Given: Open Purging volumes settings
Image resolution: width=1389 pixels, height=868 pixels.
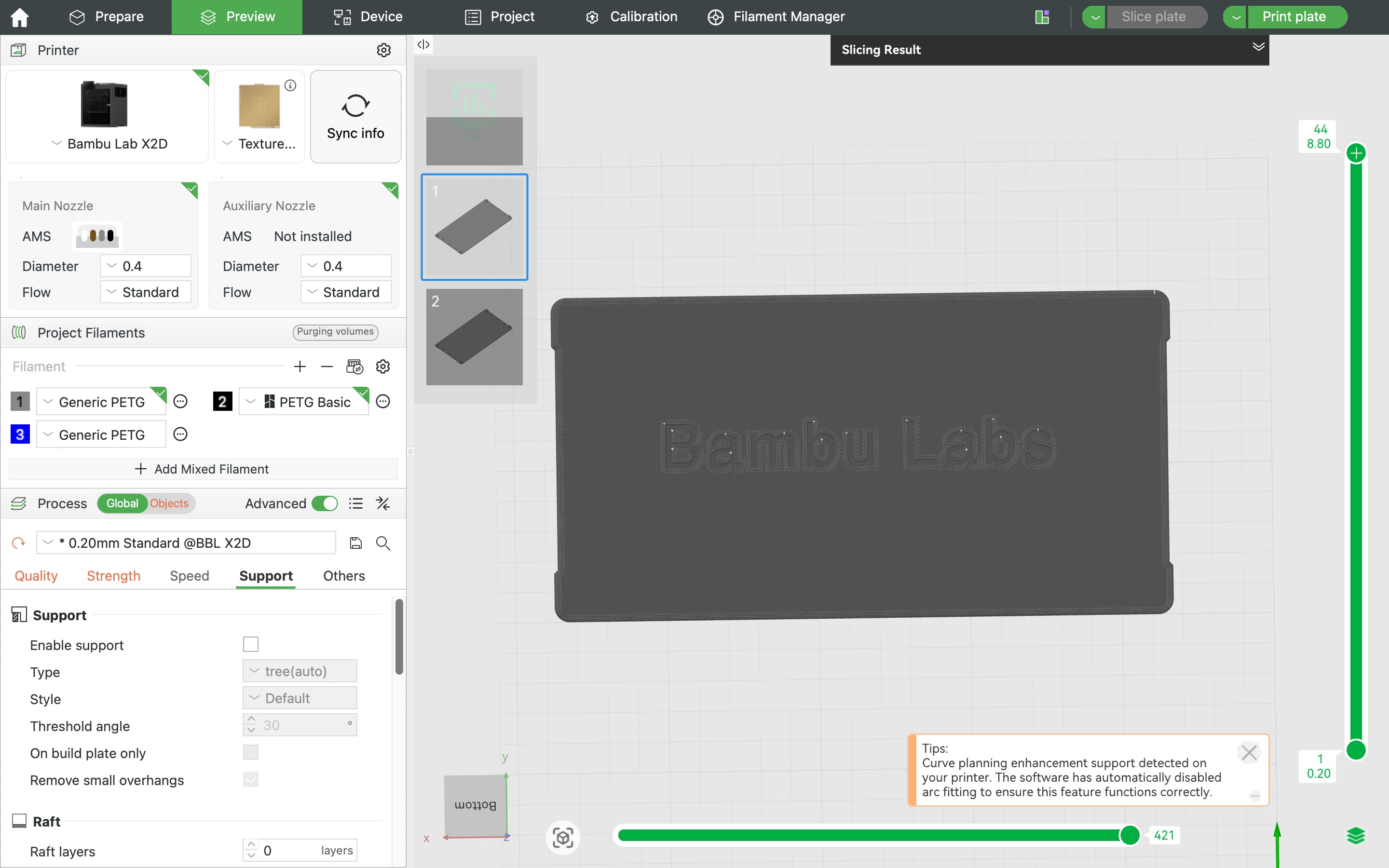Looking at the screenshot, I should click(x=335, y=332).
